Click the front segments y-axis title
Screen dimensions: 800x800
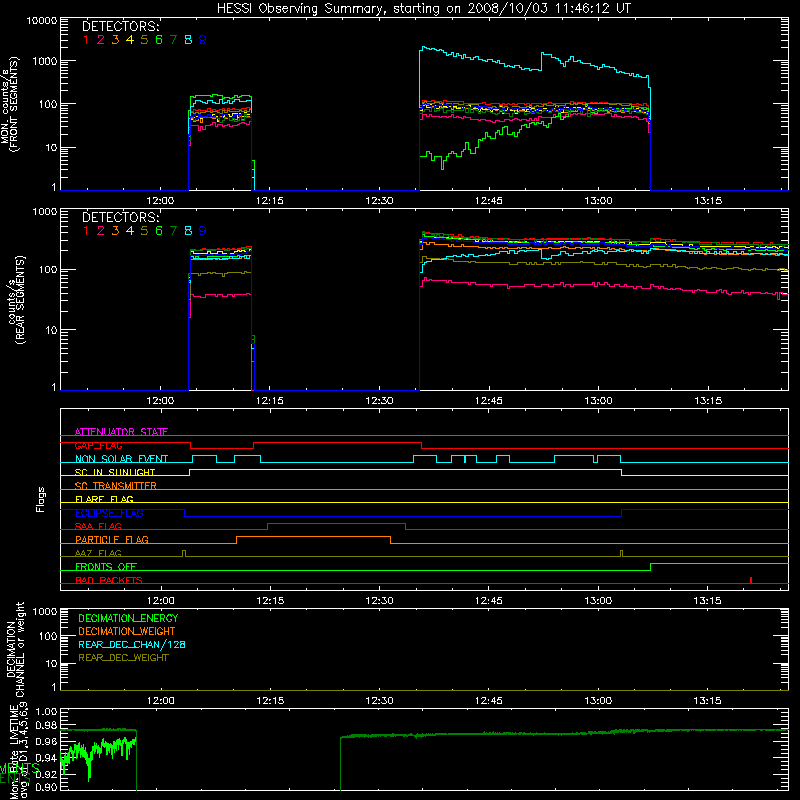pos(9,105)
